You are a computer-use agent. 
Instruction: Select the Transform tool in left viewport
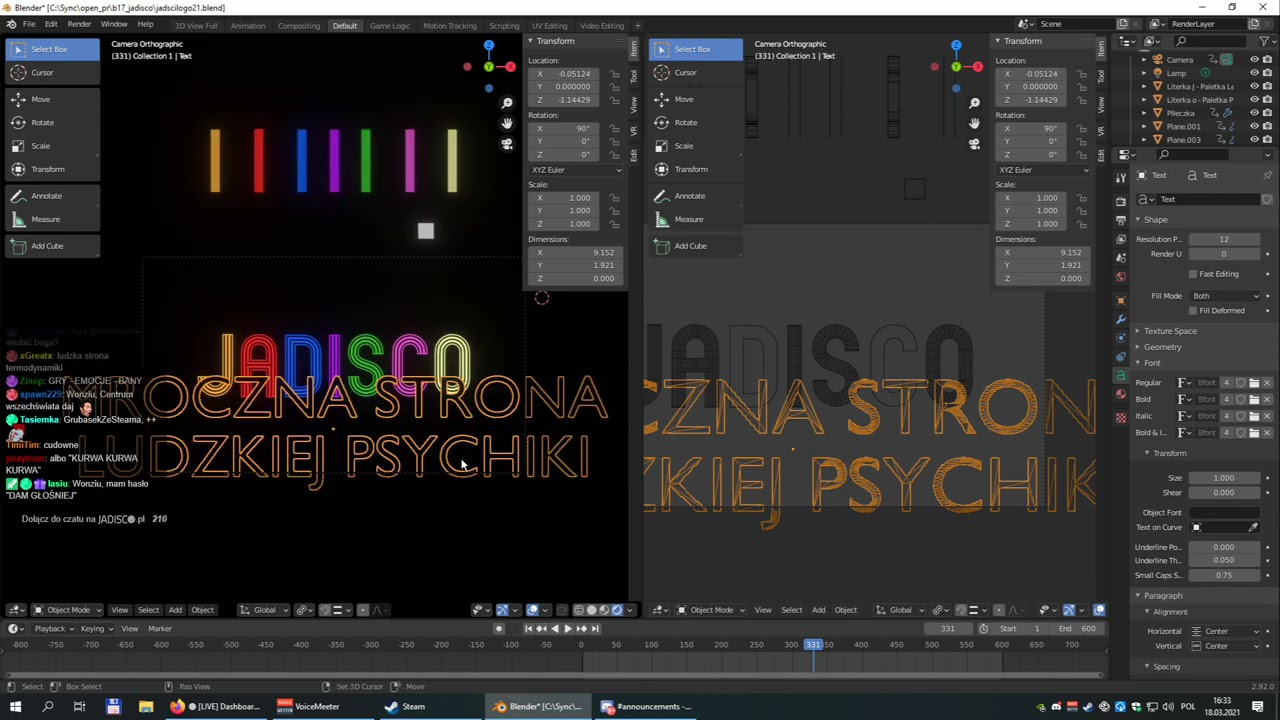[x=51, y=169]
